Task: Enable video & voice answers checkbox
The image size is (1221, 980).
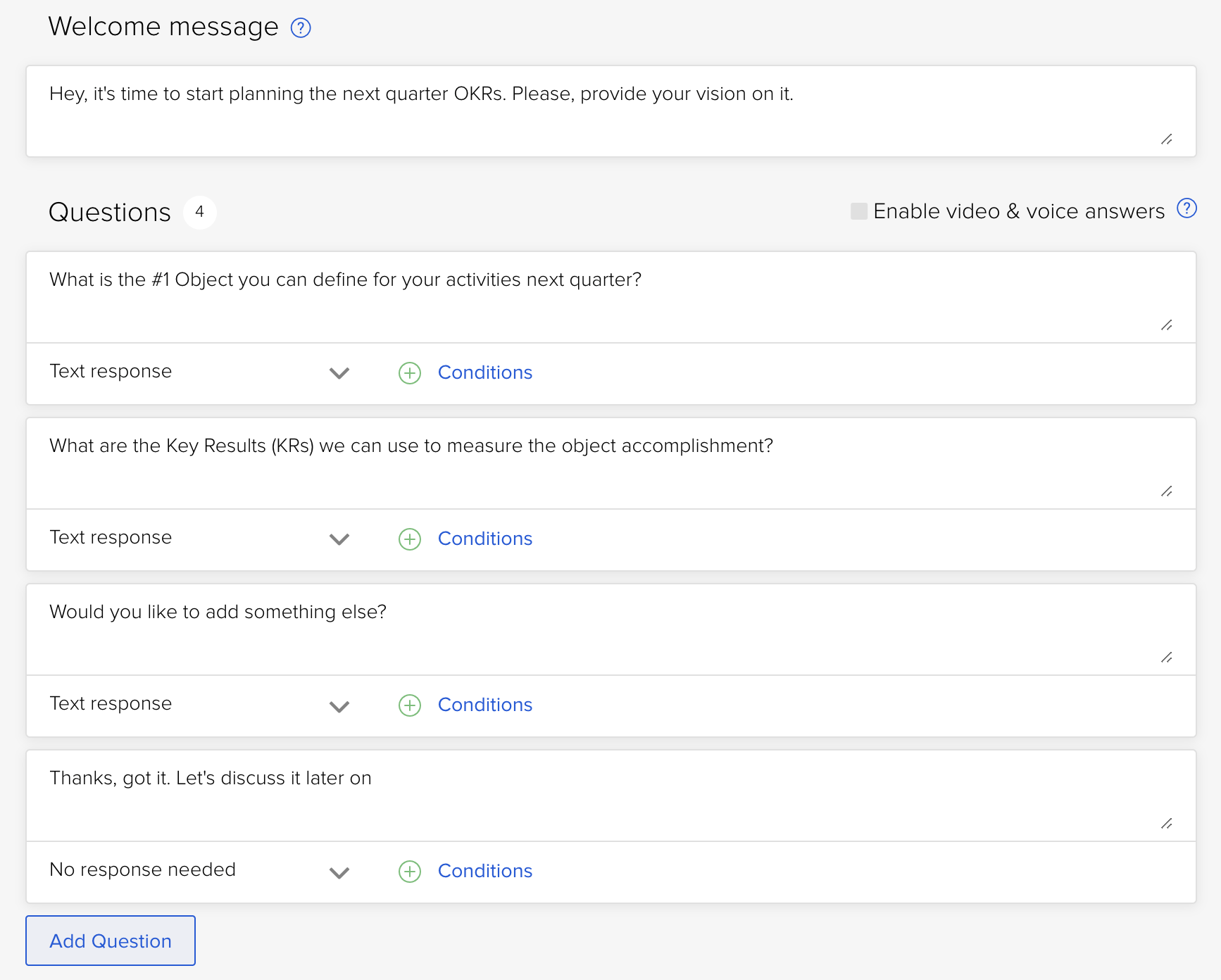Action: (x=859, y=211)
